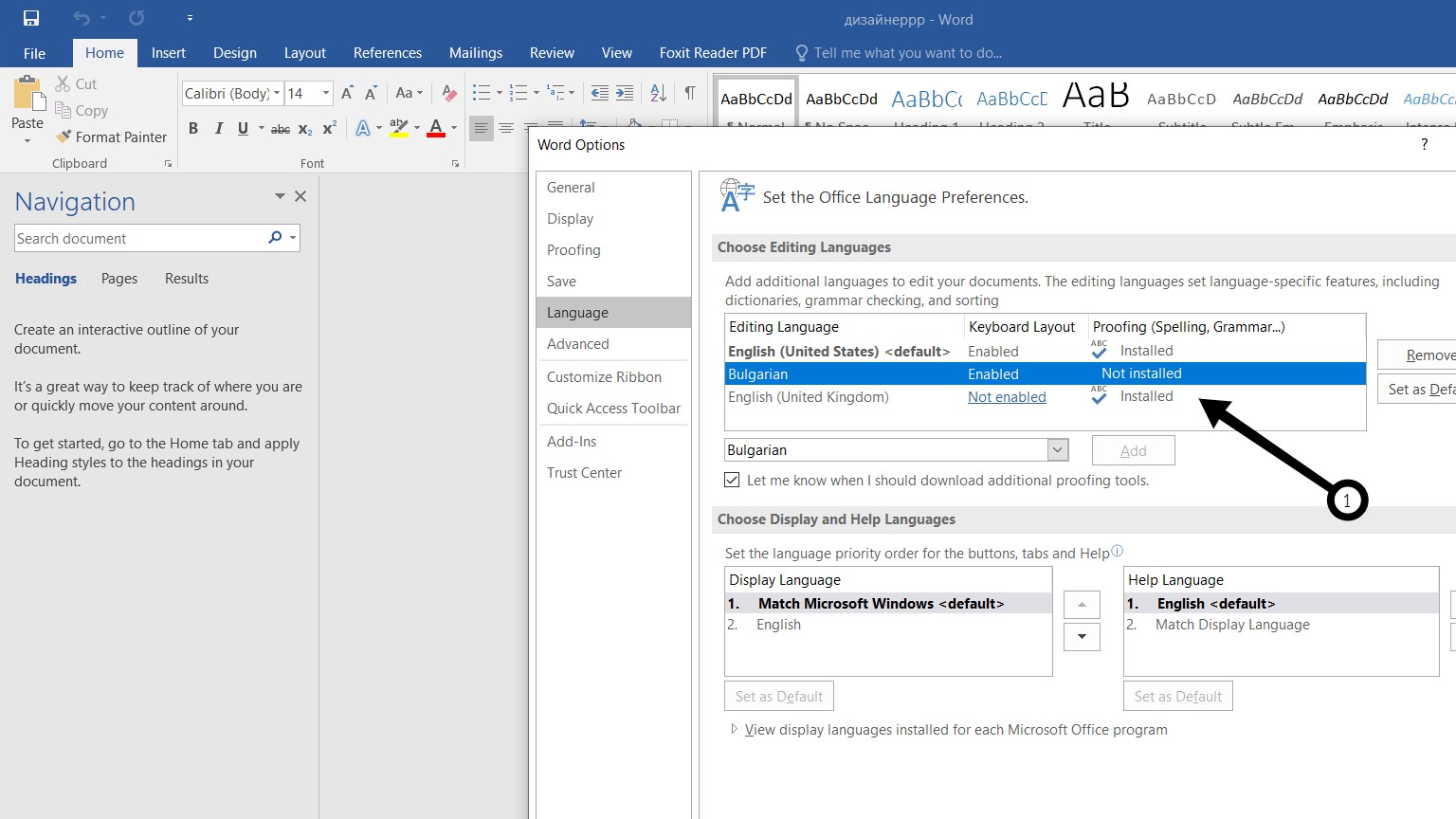Screen dimensions: 1456x819
Task: Shrink font size with the smaller A icon
Action: (371, 93)
